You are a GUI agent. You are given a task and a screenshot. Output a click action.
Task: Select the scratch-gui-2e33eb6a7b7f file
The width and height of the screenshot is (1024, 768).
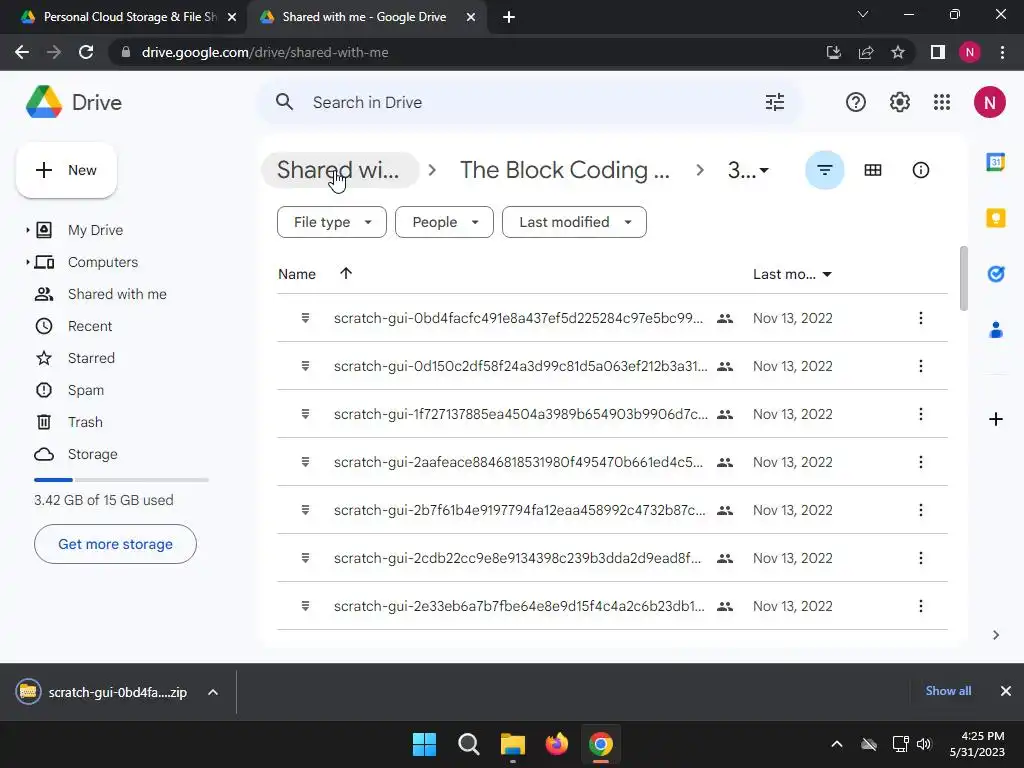coord(612,606)
